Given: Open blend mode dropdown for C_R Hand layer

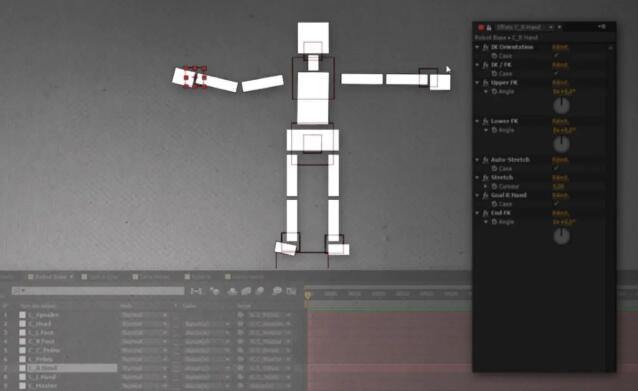Looking at the screenshot, I should click(144, 368).
